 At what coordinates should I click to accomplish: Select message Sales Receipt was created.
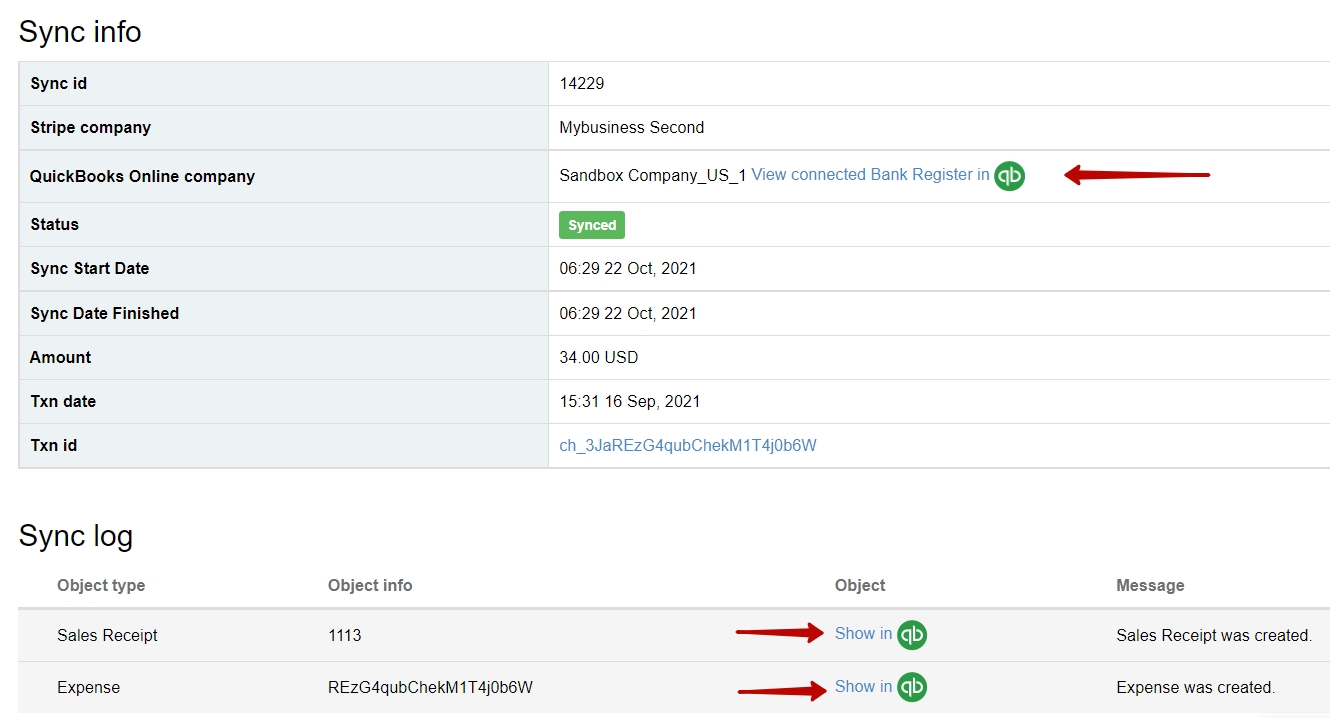tap(1214, 636)
